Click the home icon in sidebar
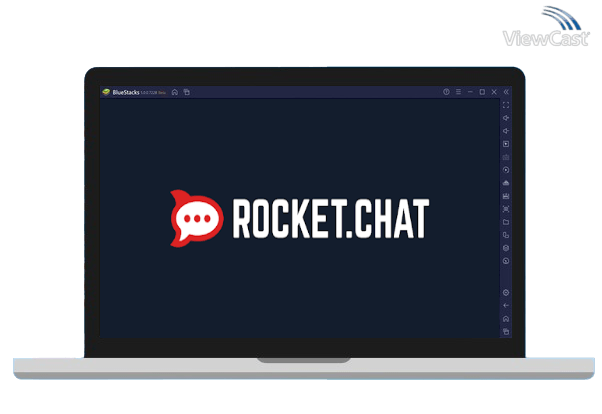This screenshot has height=414, width=602. click(x=506, y=319)
